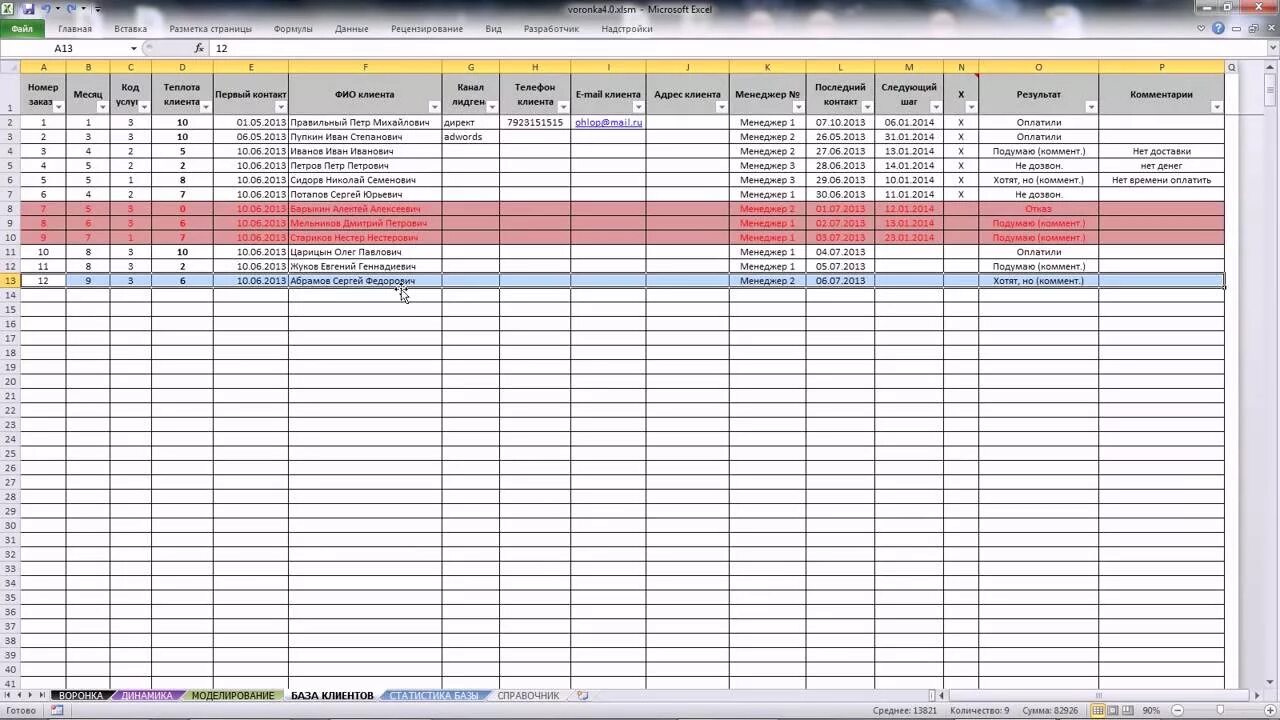Image resolution: width=1280 pixels, height=720 pixels.
Task: Click the Select All corner of the grid
Action: point(10,67)
